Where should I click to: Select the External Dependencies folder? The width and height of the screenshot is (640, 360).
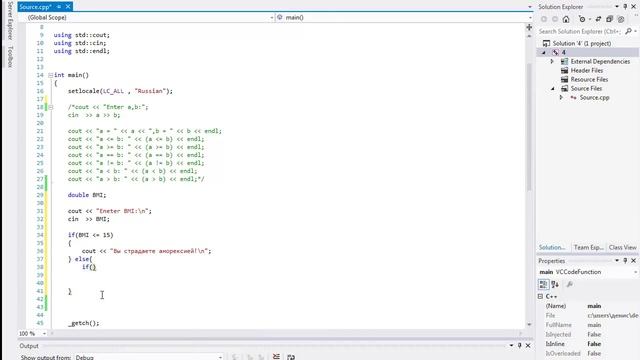pos(600,61)
